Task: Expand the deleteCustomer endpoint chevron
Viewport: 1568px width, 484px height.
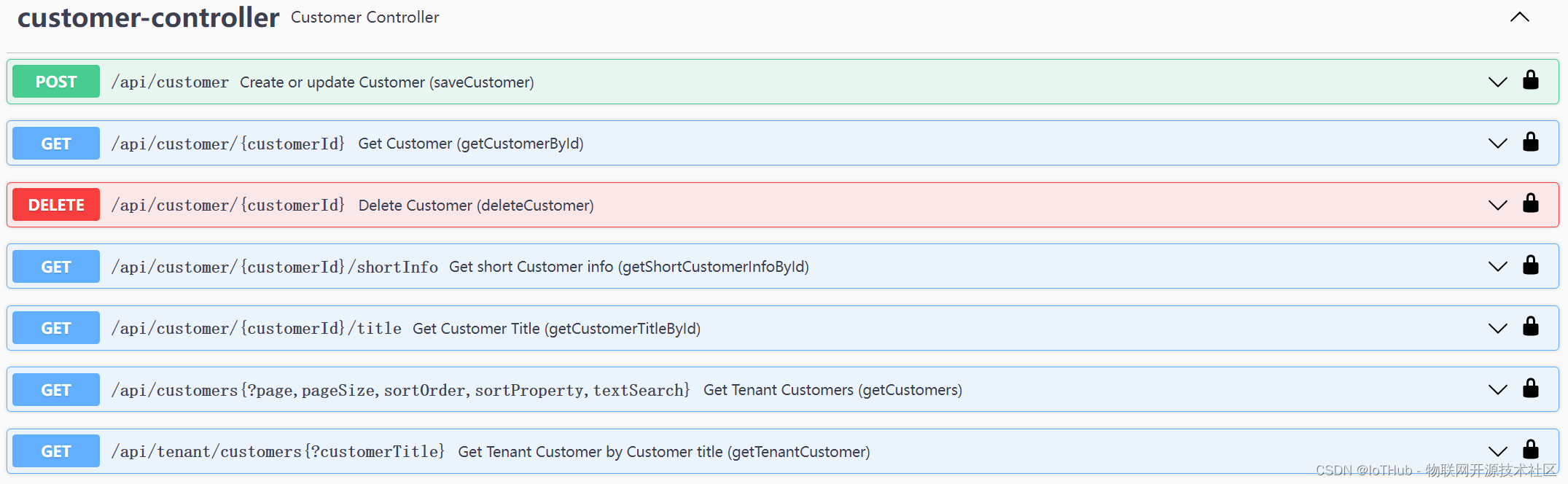Action: click(x=1497, y=206)
